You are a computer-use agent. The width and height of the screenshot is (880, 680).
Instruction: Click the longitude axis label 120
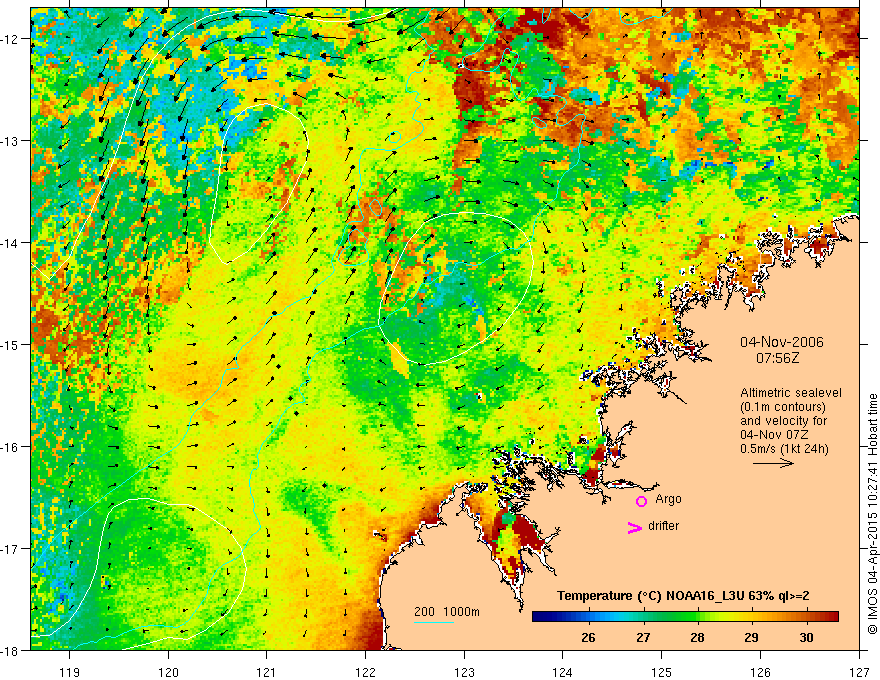pyautogui.click(x=168, y=672)
